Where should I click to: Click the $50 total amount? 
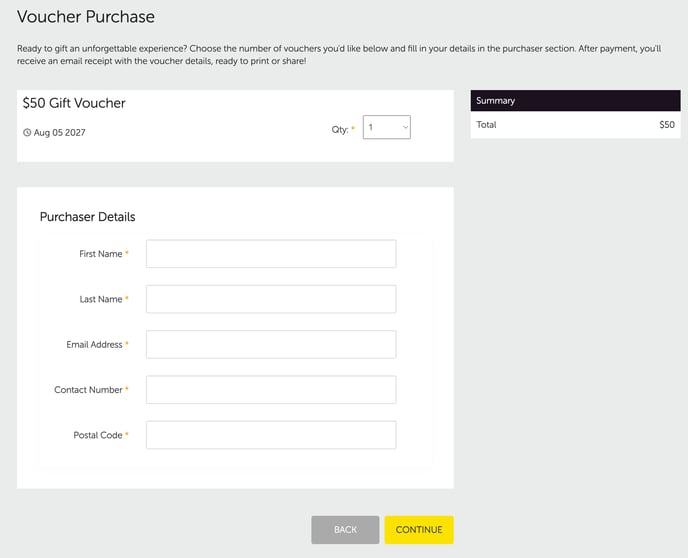(x=667, y=125)
